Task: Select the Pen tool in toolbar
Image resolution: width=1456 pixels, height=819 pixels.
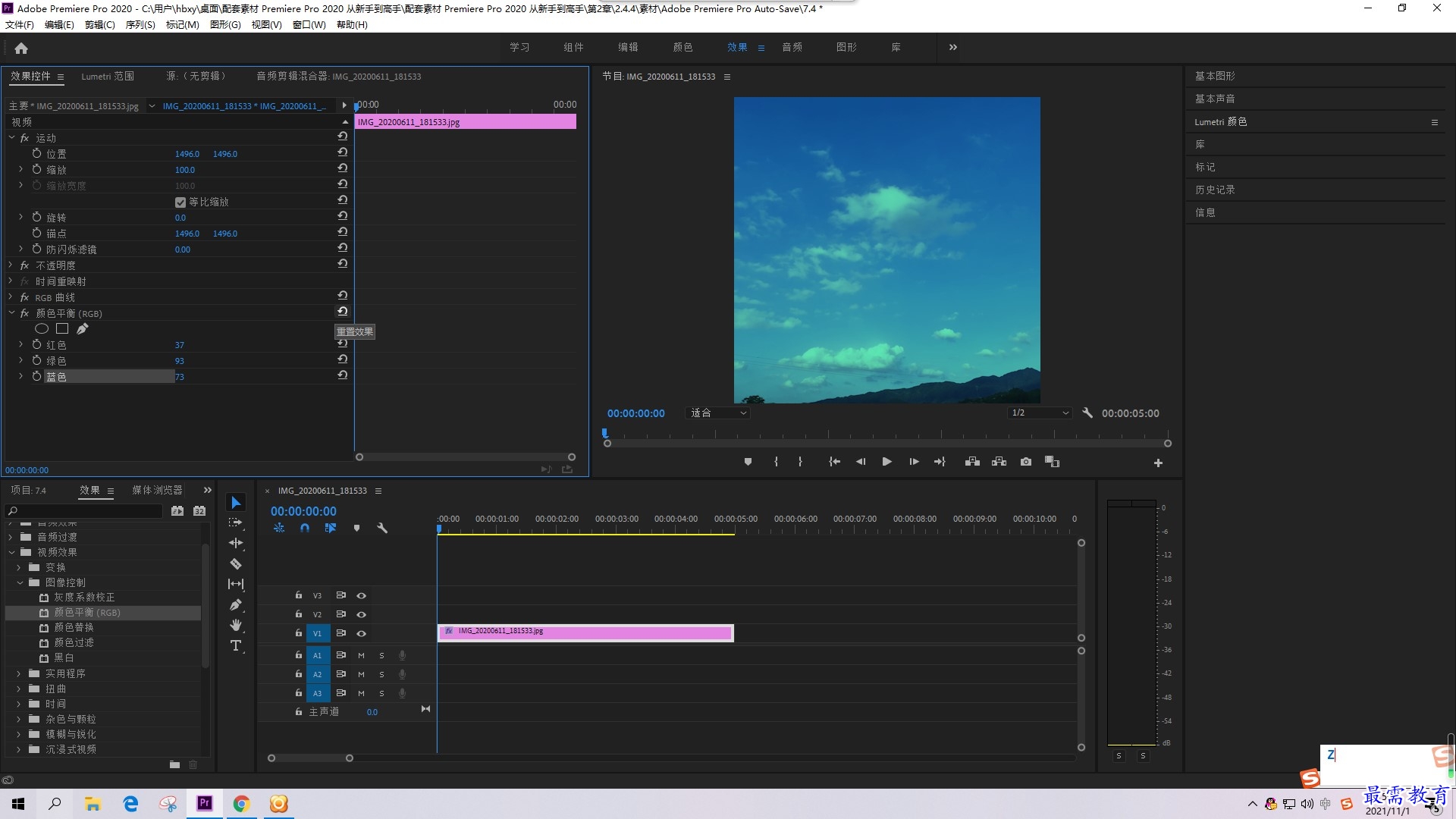Action: [x=236, y=604]
